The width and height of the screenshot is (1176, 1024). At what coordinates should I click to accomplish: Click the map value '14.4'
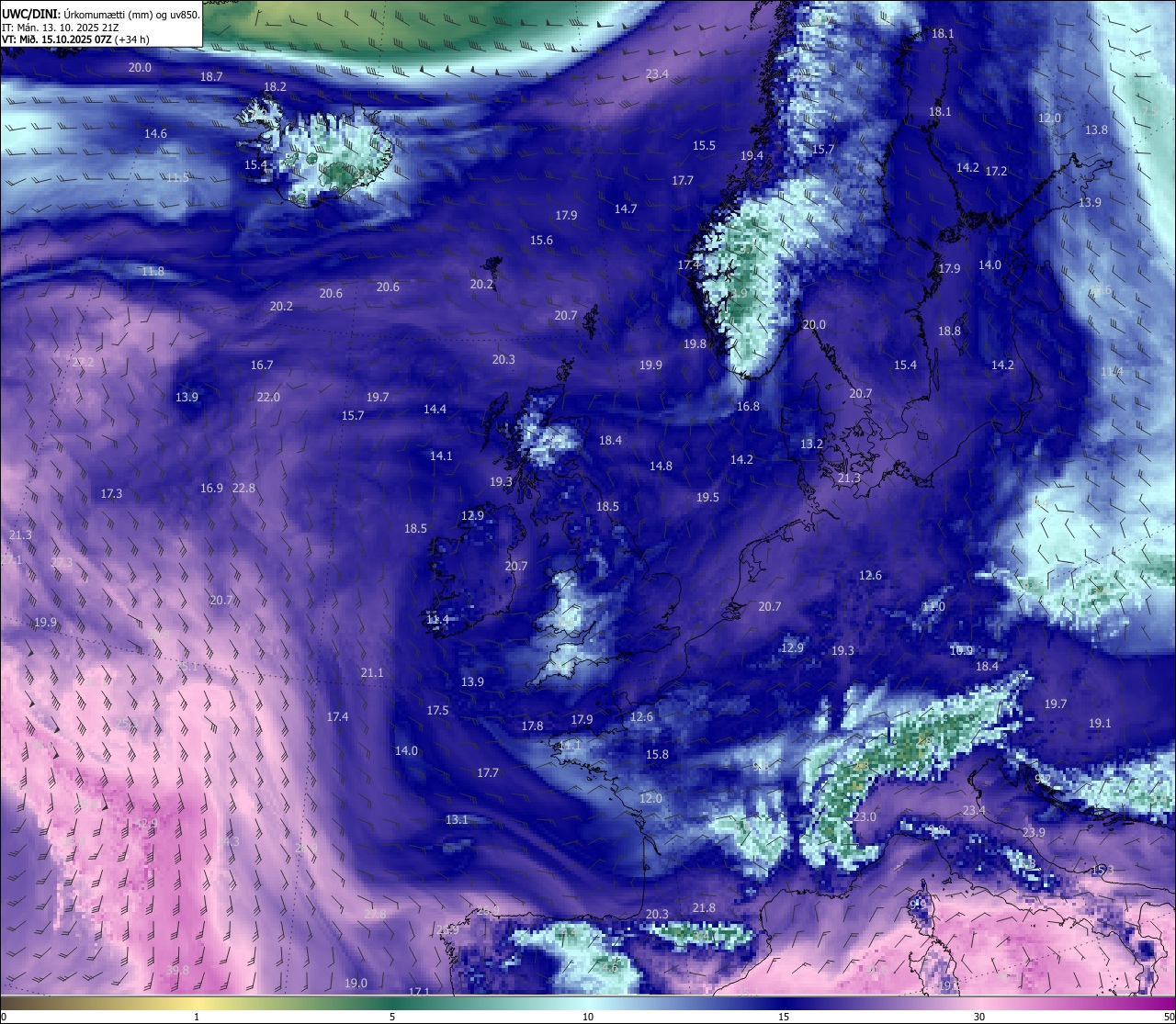(x=435, y=409)
